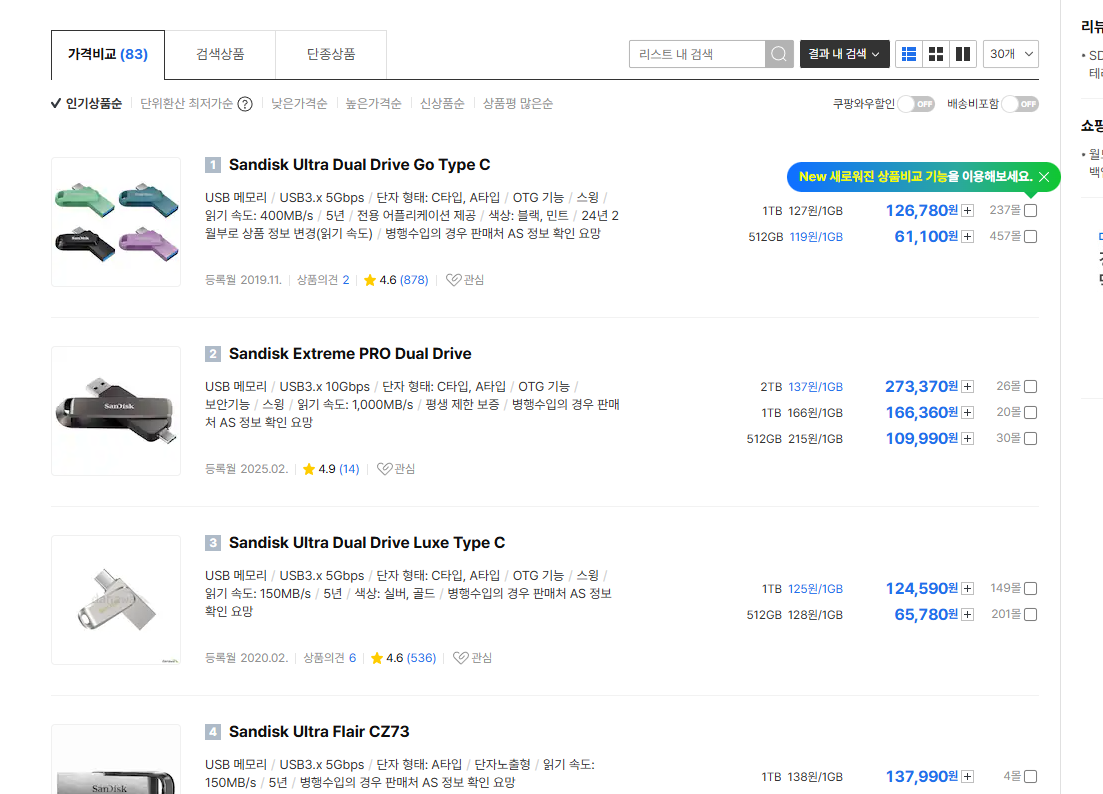
Task: Click 137,990원 price link
Action: pyautogui.click(x=922, y=777)
